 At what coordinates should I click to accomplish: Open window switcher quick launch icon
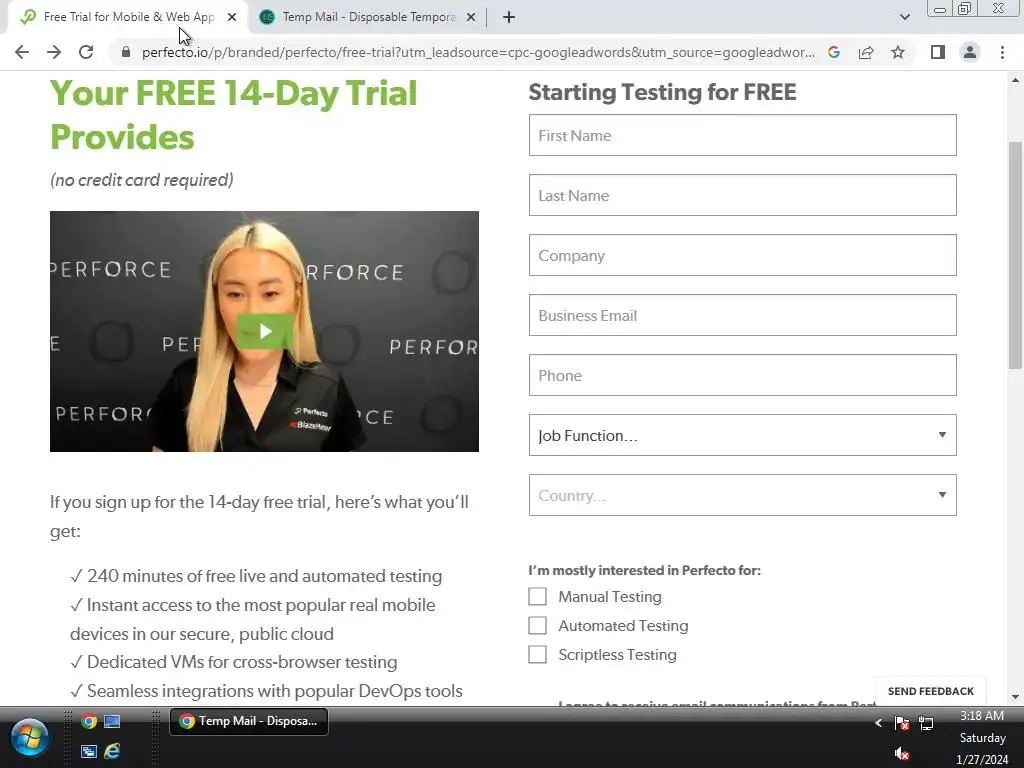[89, 751]
